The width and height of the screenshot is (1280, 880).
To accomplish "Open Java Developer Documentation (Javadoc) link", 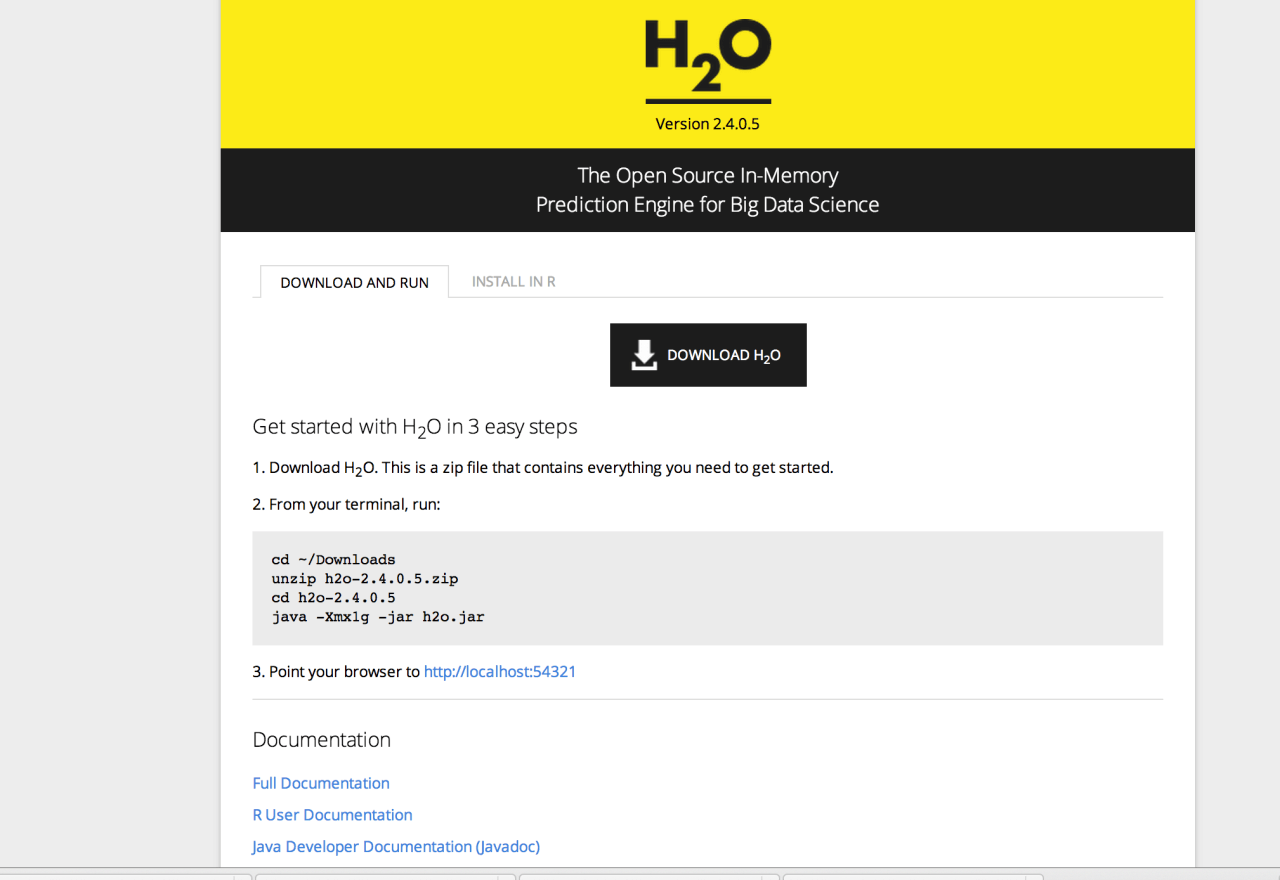I will [396, 847].
